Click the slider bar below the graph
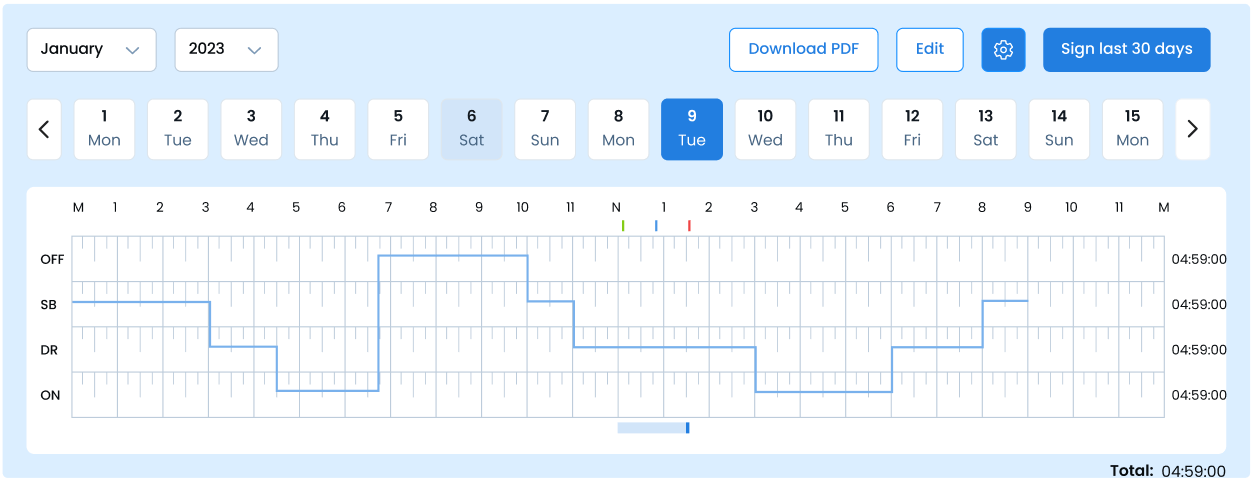The height and width of the screenshot is (484, 1253). [x=653, y=428]
